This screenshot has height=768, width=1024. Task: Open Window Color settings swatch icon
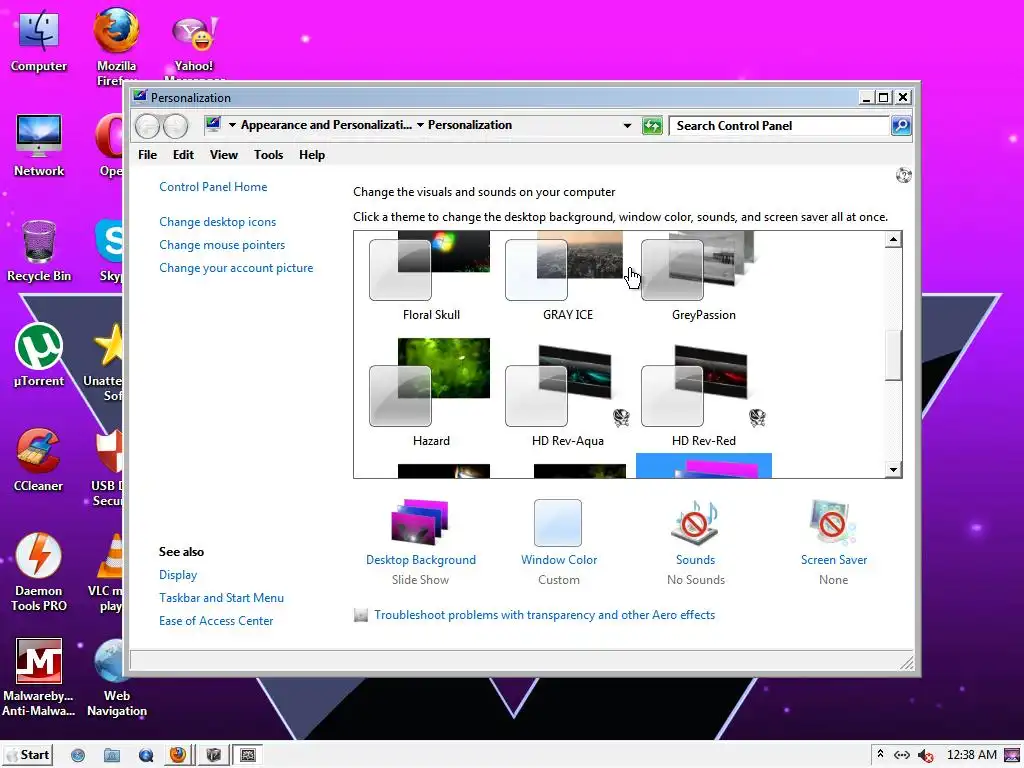[558, 522]
